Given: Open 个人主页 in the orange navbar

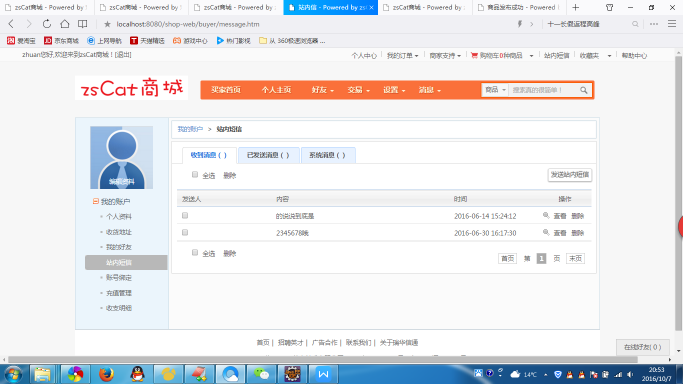Looking at the screenshot, I should point(276,90).
